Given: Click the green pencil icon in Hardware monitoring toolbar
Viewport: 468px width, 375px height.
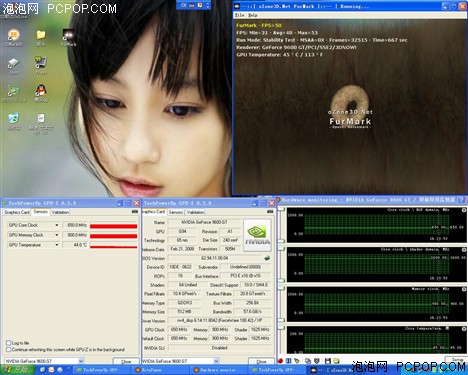Looking at the screenshot, I should [297, 361].
